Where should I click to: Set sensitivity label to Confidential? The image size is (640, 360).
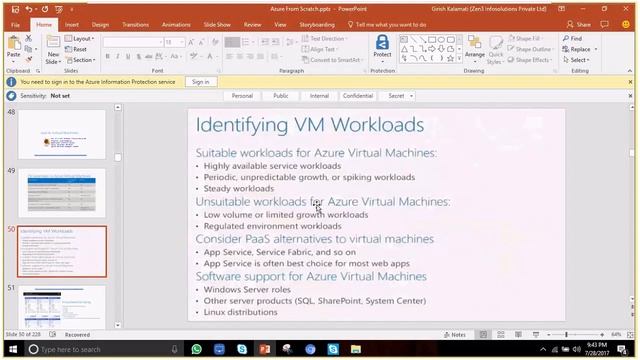[x=358, y=96]
